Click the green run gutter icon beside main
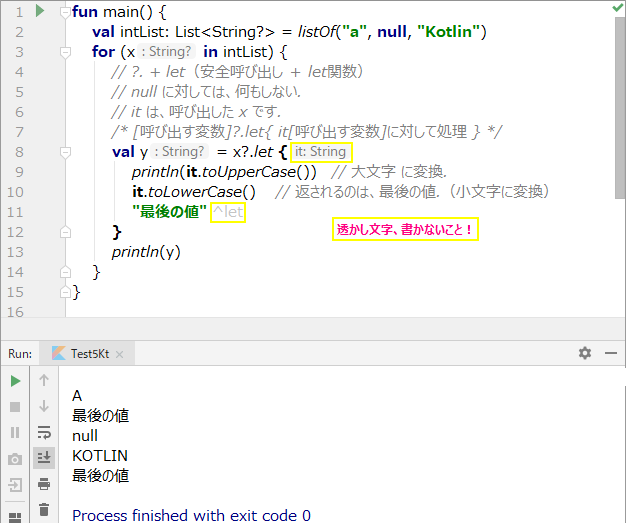The height and width of the screenshot is (523, 626). tap(39, 11)
